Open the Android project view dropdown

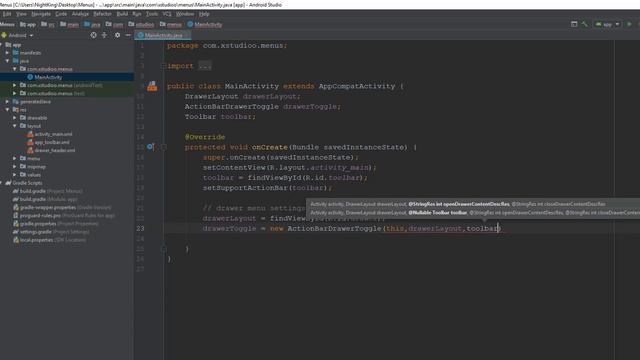18,36
